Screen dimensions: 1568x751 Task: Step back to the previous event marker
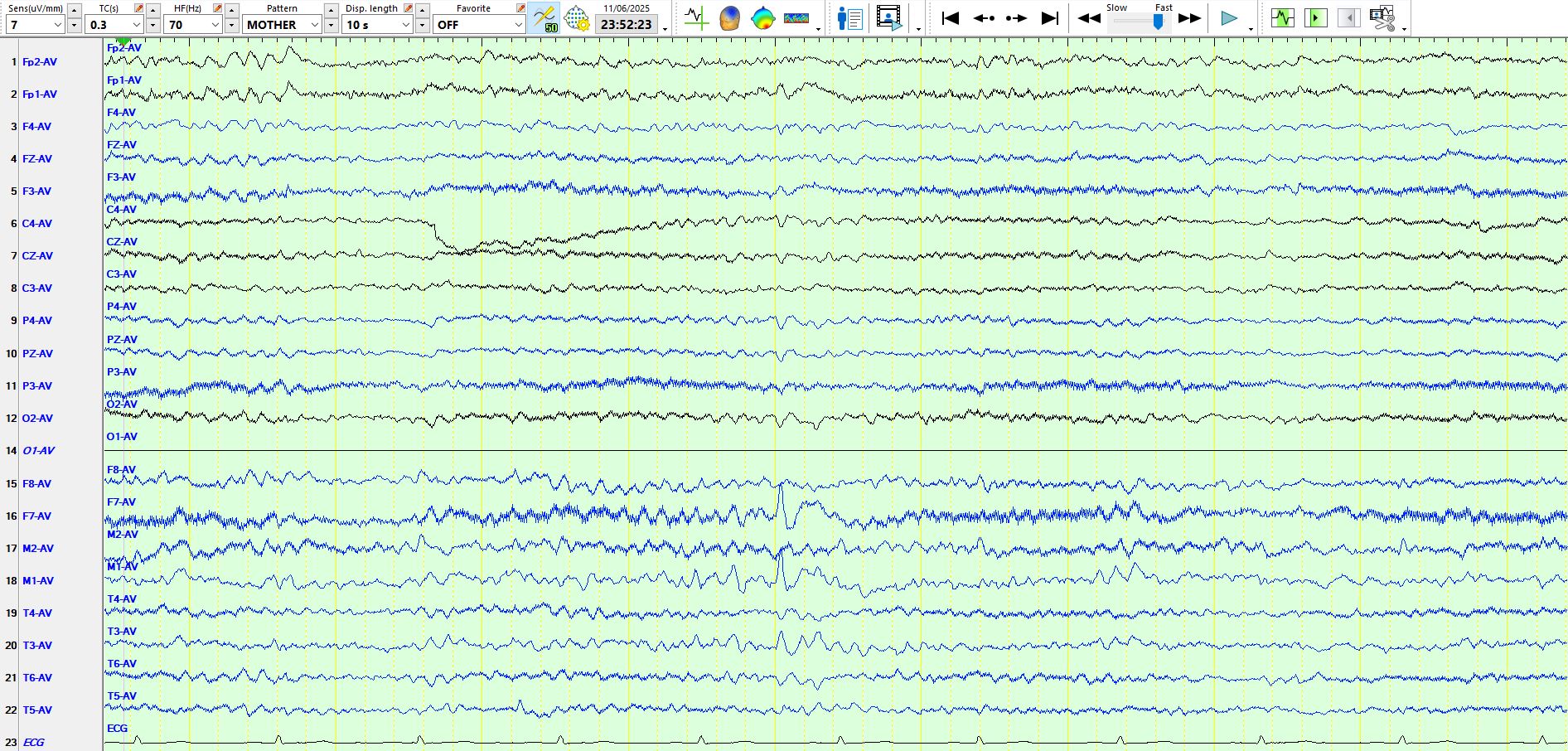(984, 18)
